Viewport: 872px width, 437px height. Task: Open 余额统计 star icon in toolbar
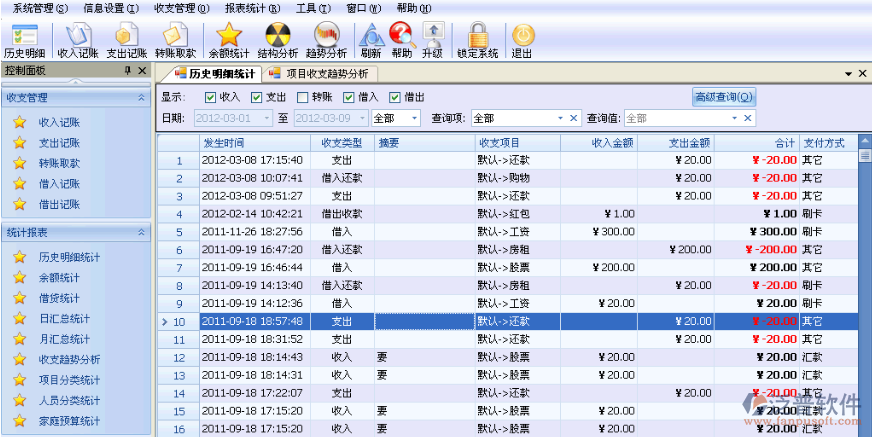228,39
